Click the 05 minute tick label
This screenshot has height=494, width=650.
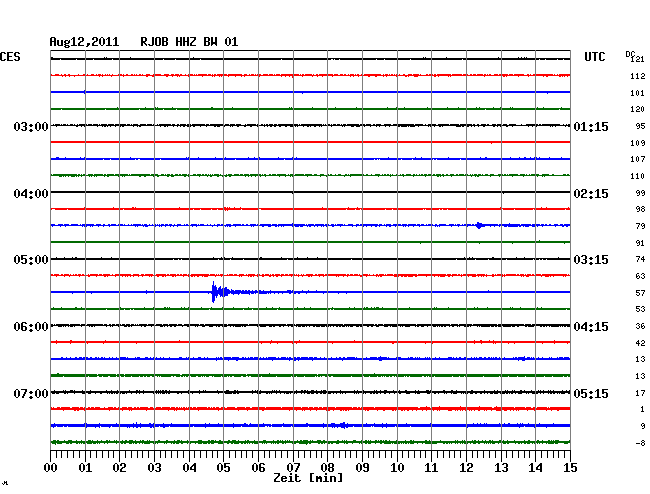pyautogui.click(x=223, y=468)
